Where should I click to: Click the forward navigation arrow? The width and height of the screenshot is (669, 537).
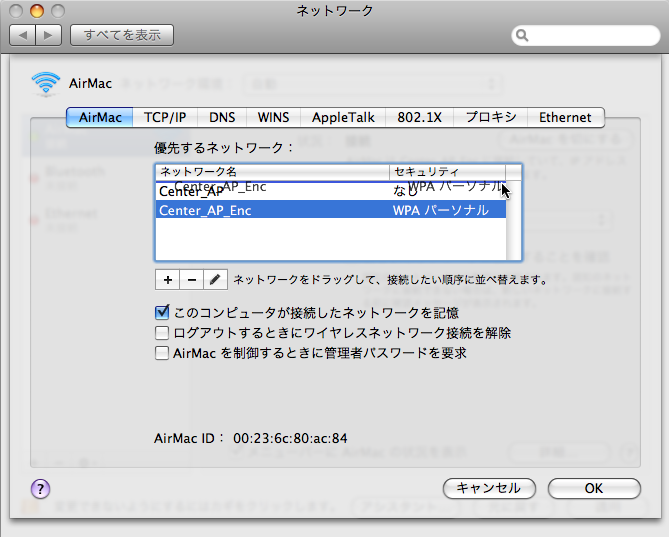point(49,35)
